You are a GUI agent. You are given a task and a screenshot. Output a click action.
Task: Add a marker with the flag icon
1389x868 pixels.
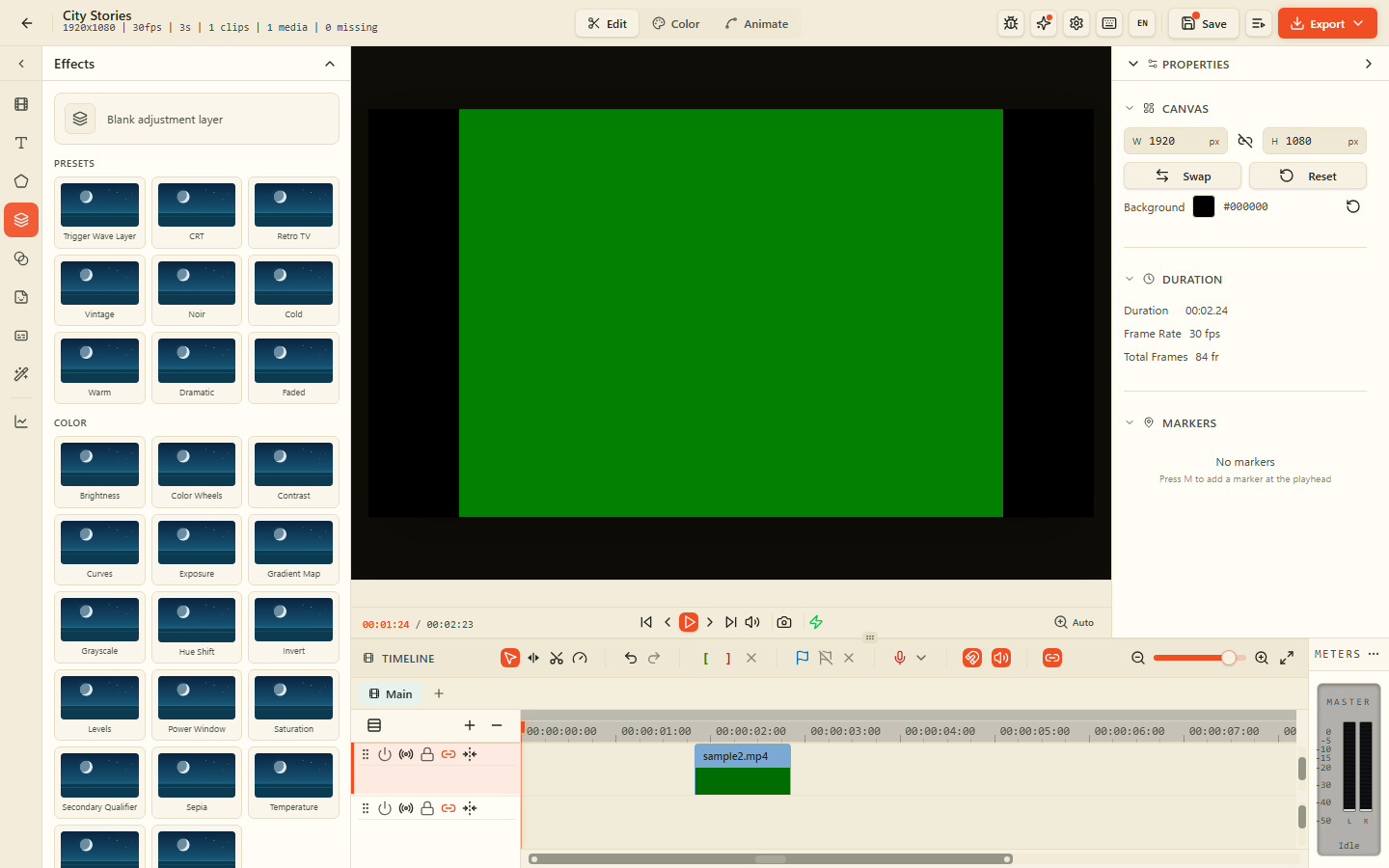[802, 658]
